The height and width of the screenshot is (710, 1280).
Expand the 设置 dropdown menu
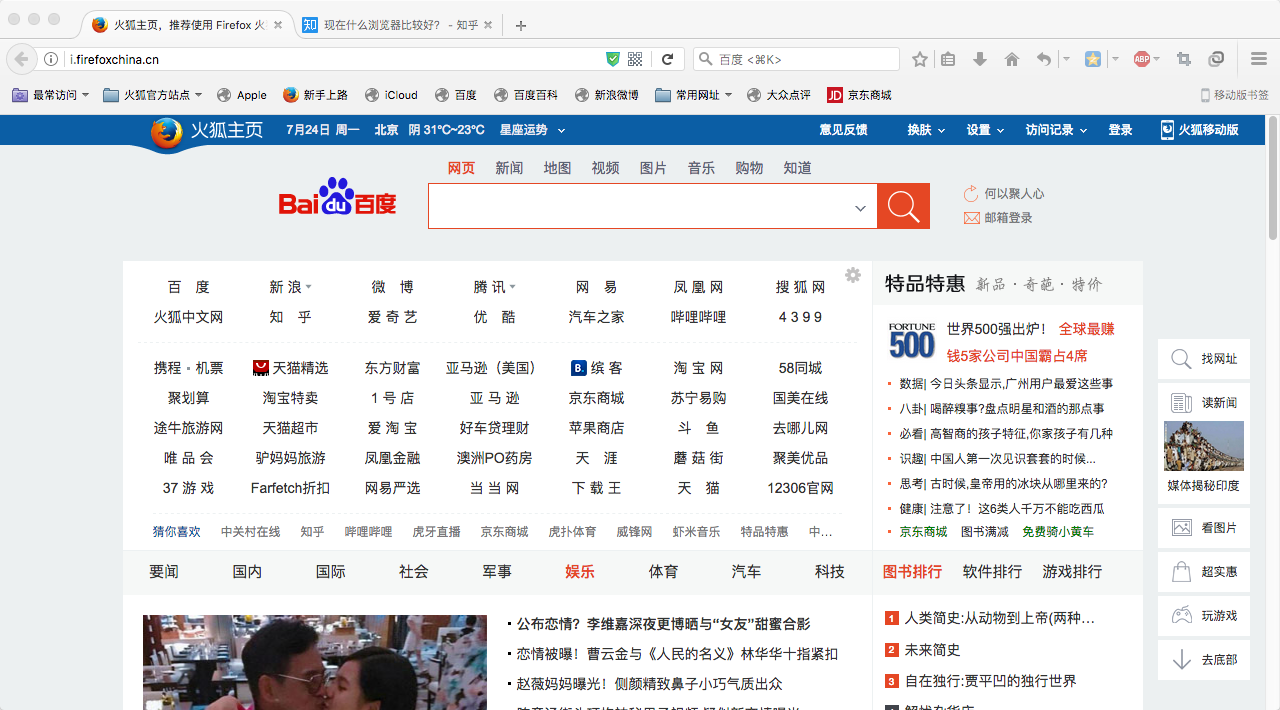point(985,130)
